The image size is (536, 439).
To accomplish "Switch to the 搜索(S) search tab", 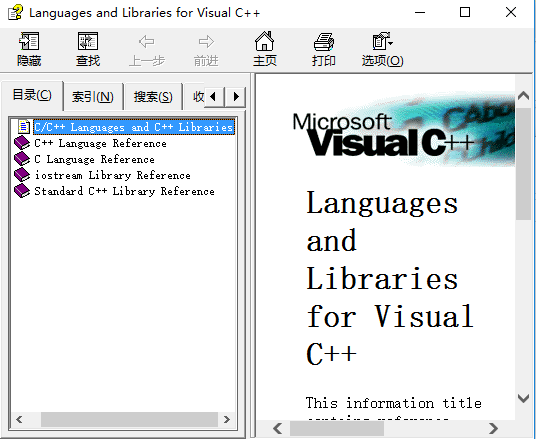I will tap(153, 97).
